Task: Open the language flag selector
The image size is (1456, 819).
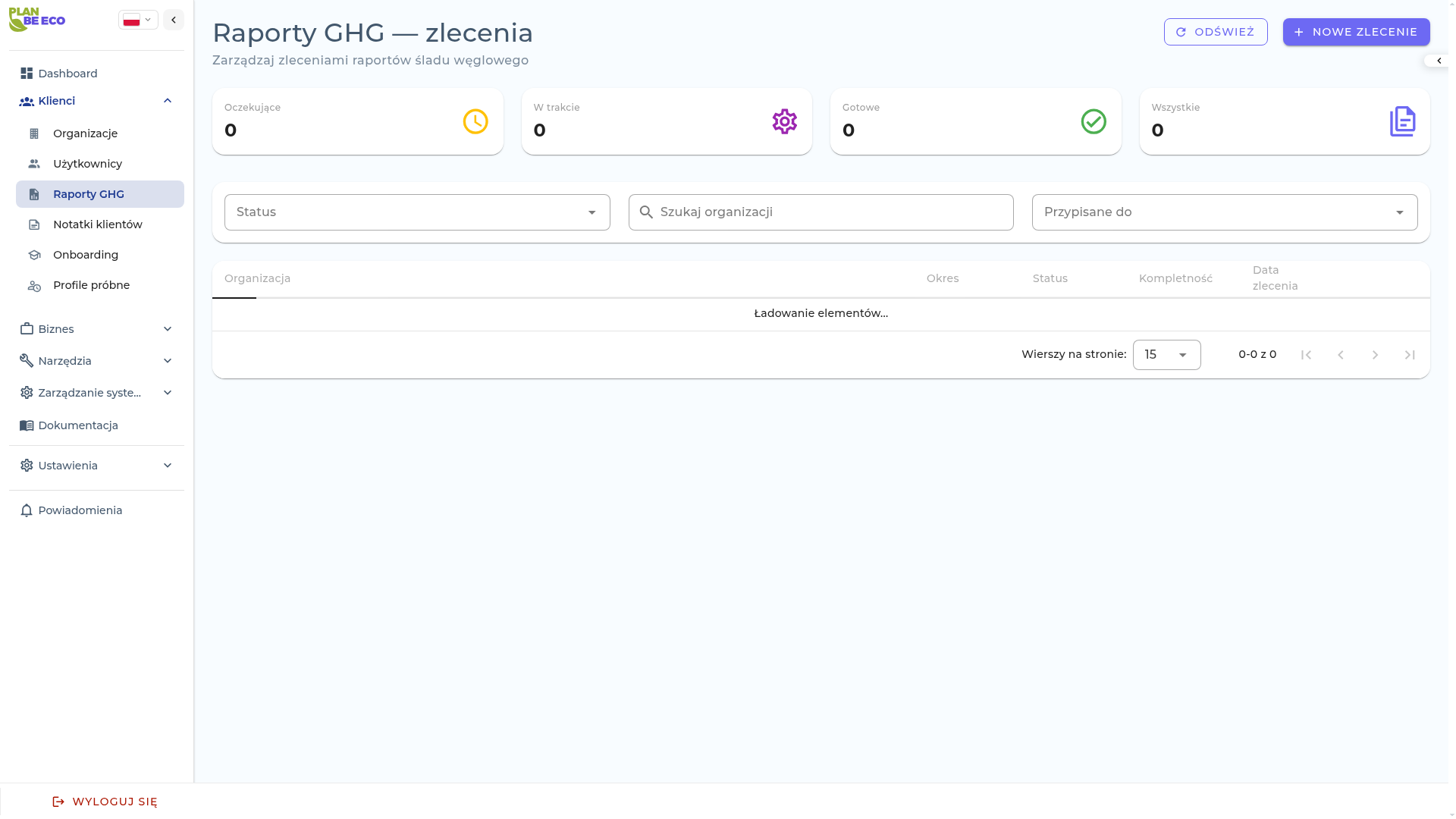Action: 138,20
